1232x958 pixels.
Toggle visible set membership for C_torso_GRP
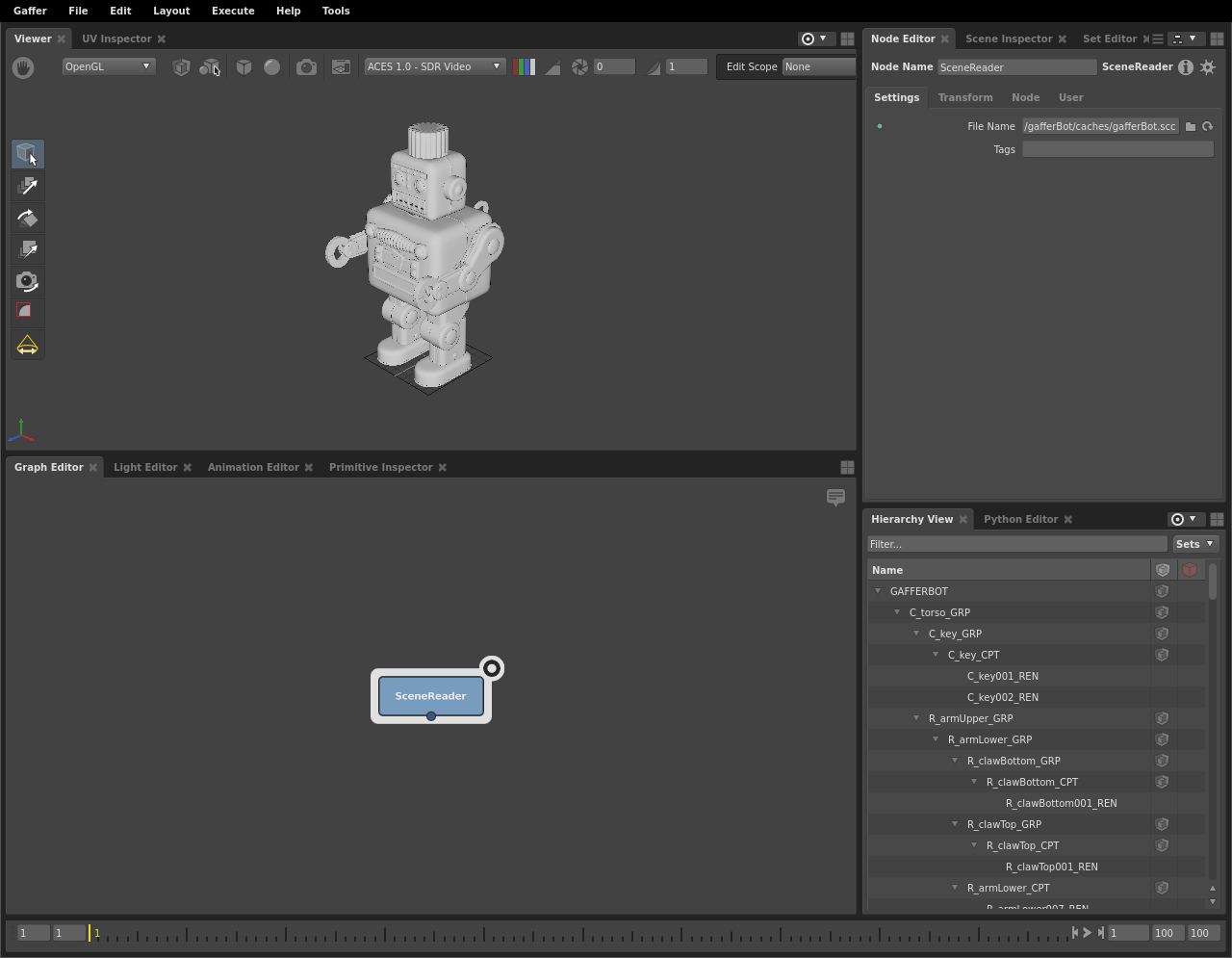(x=1163, y=612)
